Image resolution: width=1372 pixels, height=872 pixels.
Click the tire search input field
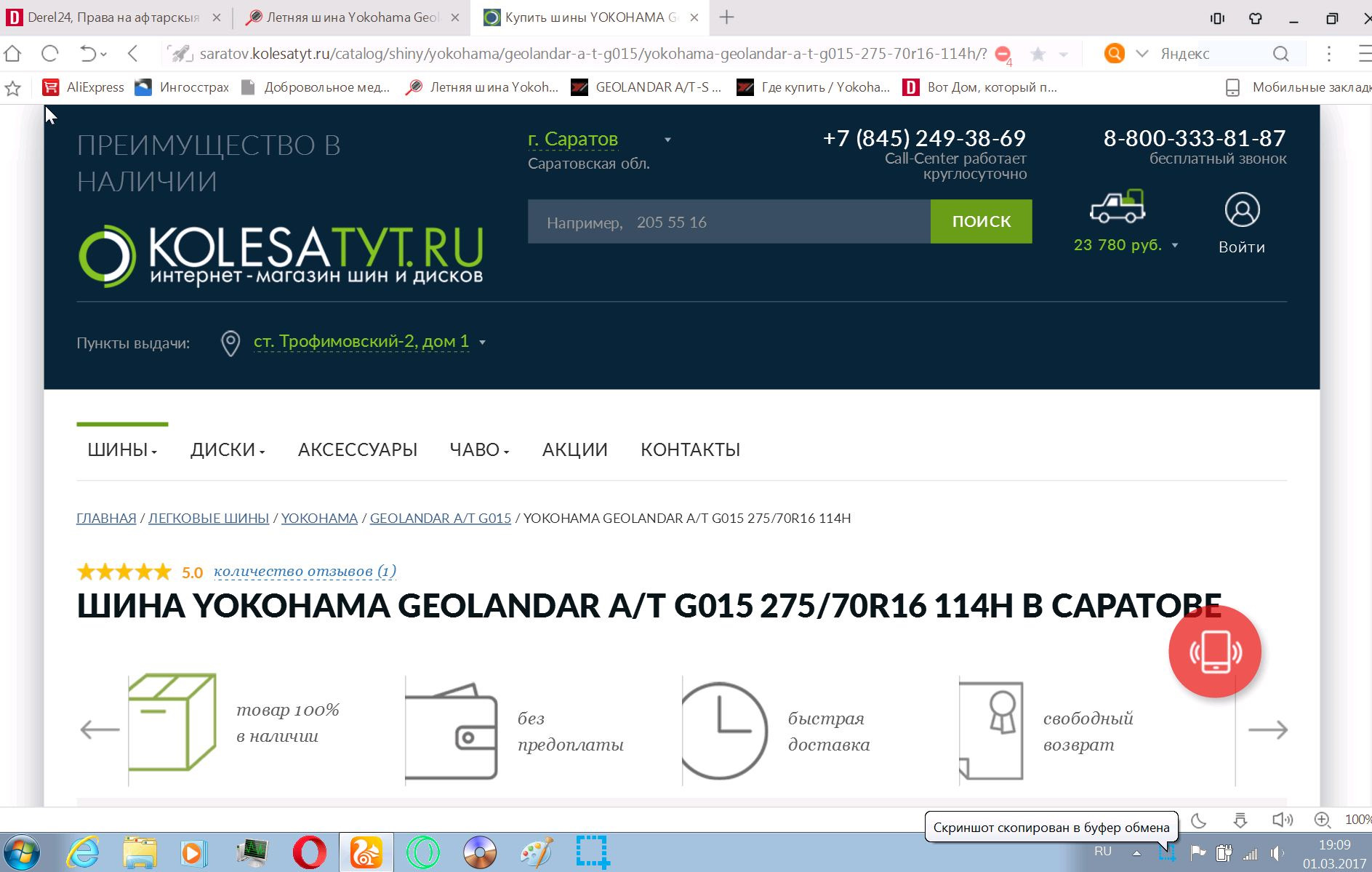tap(729, 222)
